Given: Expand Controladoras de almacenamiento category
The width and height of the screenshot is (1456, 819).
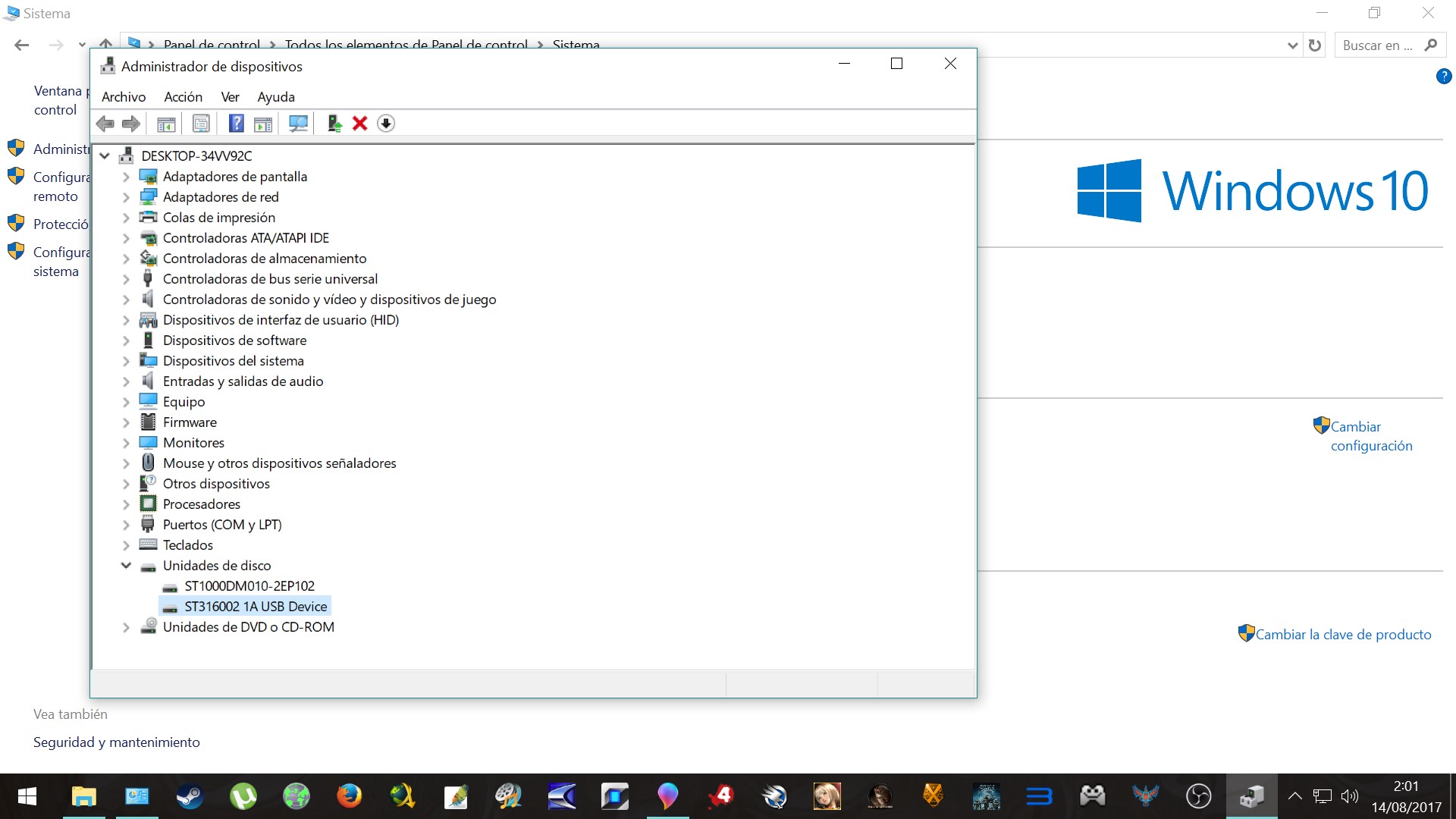Looking at the screenshot, I should [126, 259].
